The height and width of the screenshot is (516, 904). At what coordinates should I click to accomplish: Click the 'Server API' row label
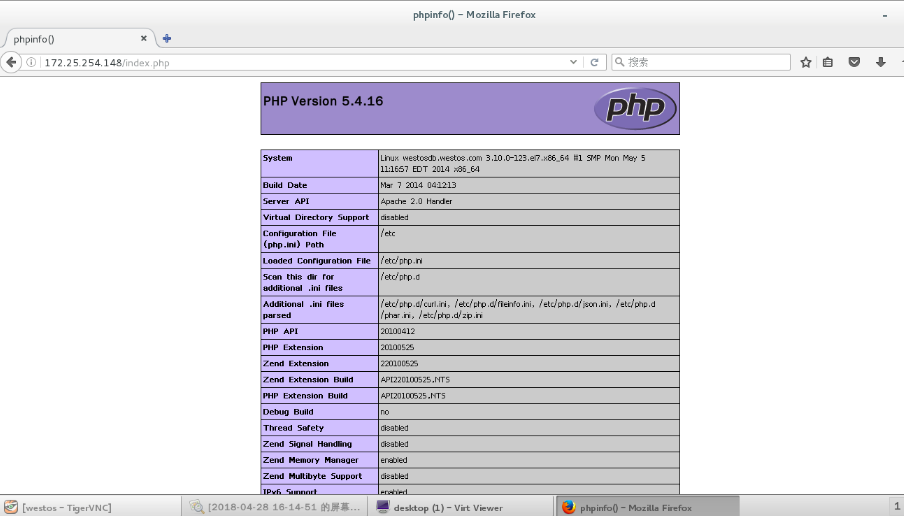pos(286,201)
